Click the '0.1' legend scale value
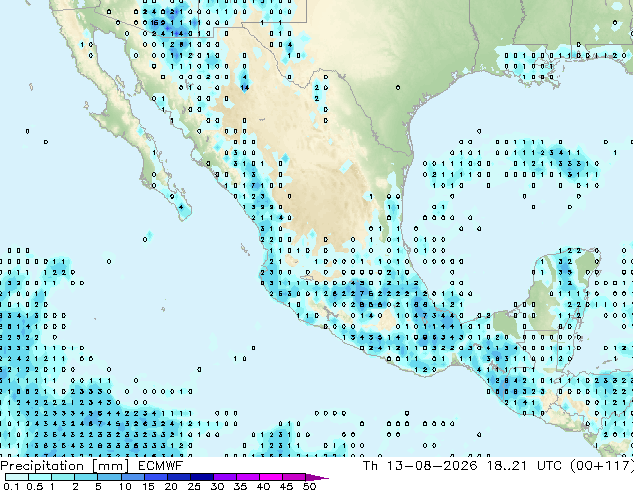This screenshot has width=634, height=490. [11, 486]
